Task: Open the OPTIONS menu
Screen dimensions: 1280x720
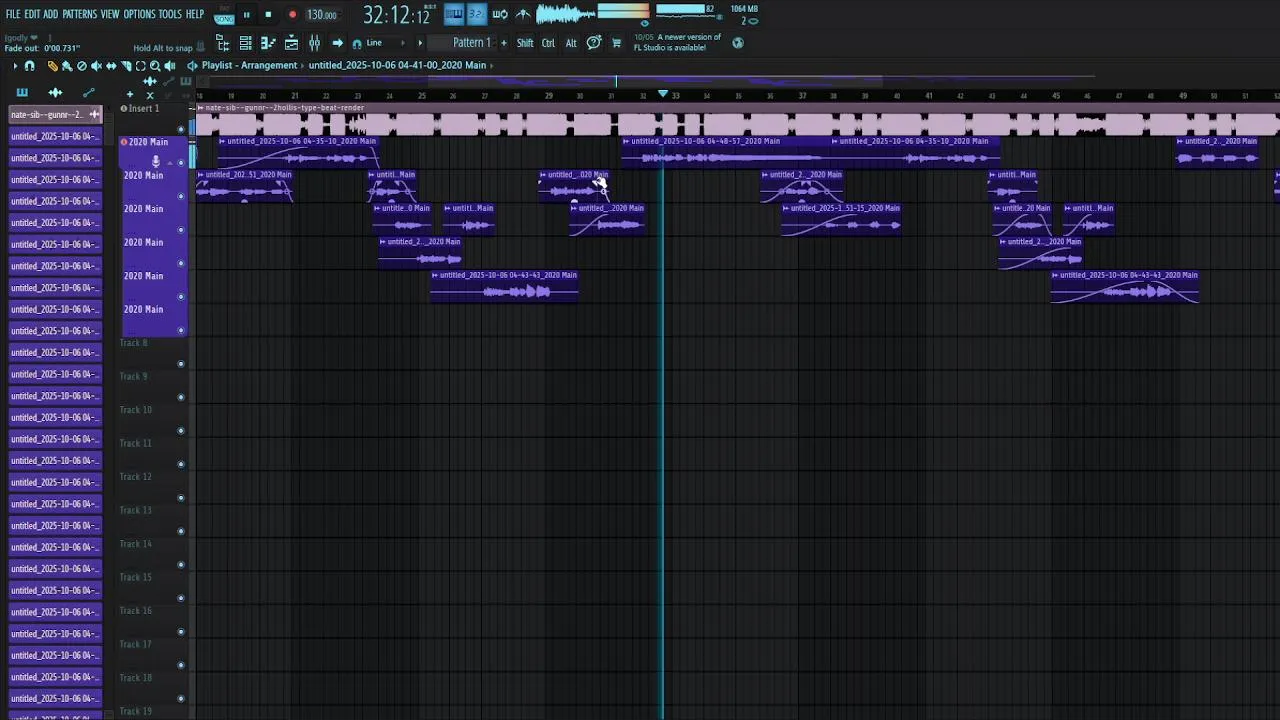Action: pyautogui.click(x=140, y=15)
